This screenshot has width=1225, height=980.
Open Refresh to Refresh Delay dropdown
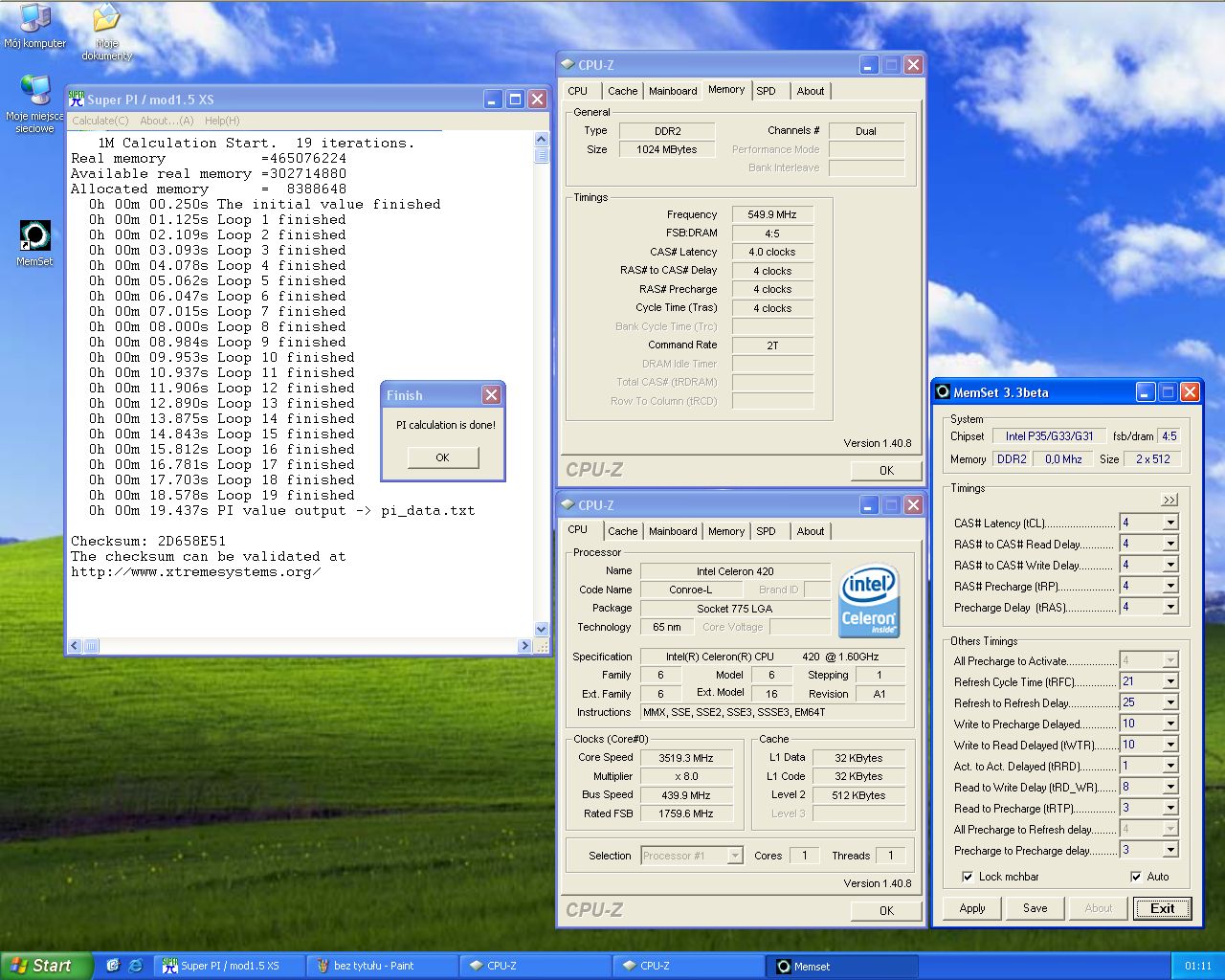(1170, 702)
